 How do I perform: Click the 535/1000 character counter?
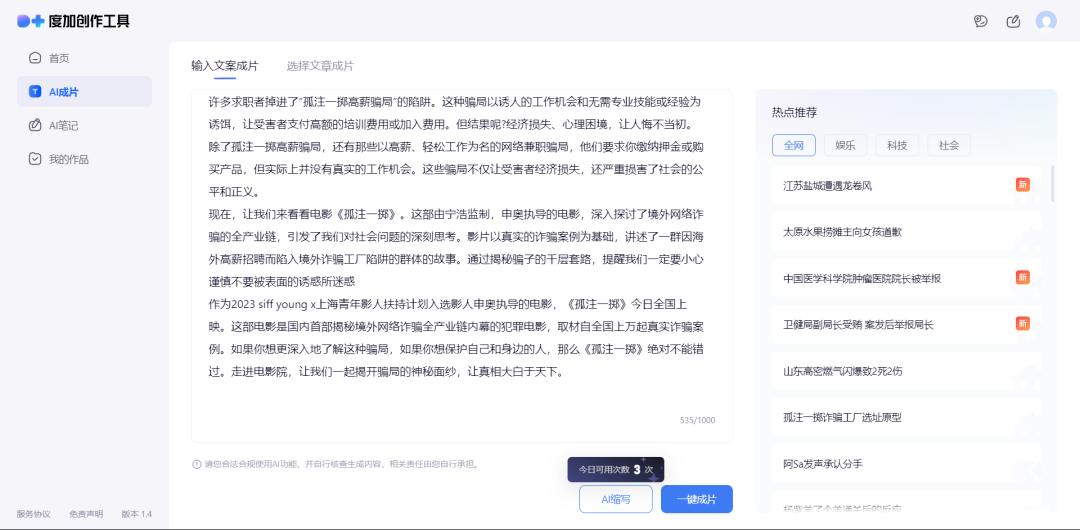(697, 420)
